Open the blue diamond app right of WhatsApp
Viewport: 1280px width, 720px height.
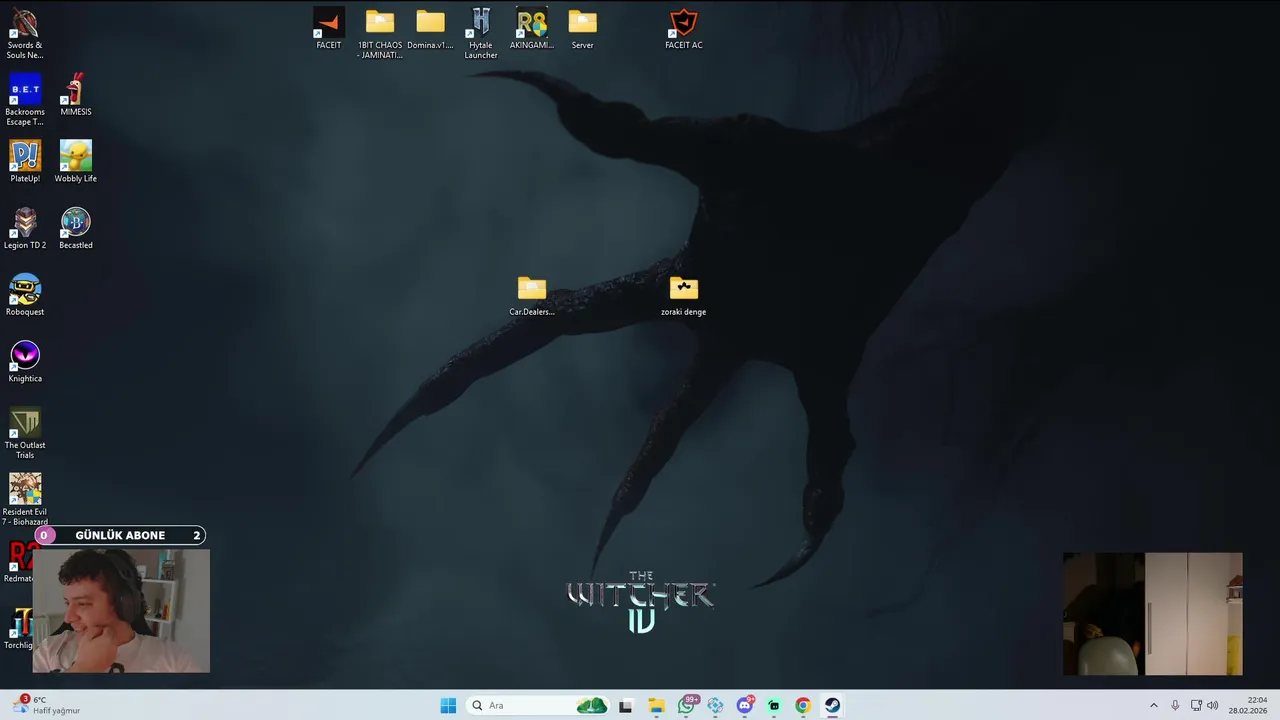[x=715, y=705]
